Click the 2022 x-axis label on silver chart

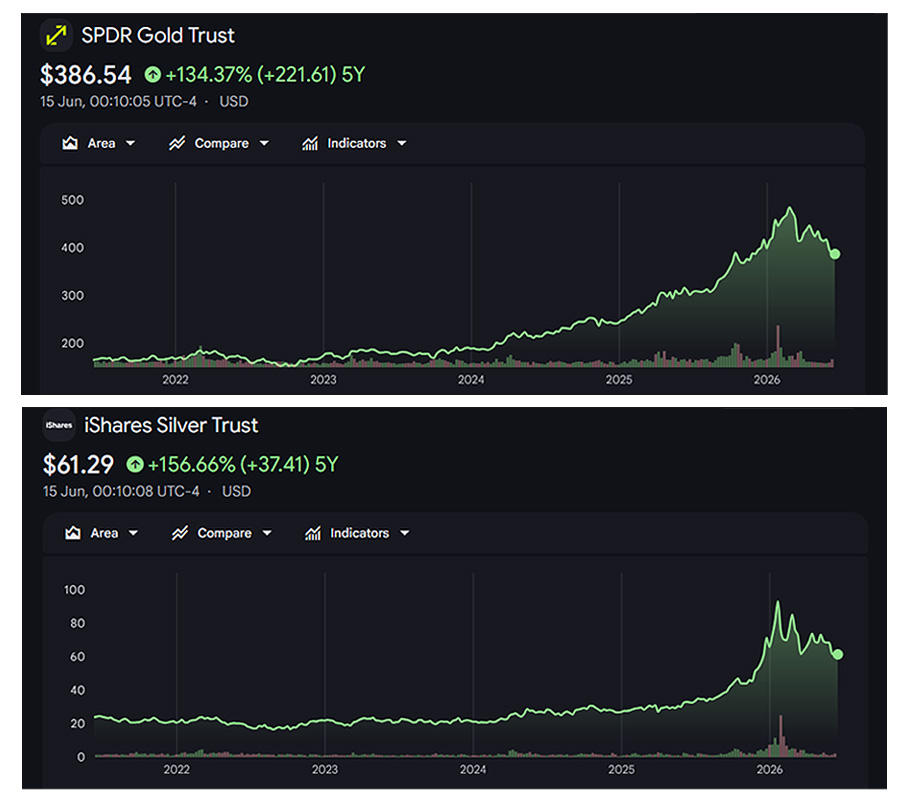click(176, 769)
